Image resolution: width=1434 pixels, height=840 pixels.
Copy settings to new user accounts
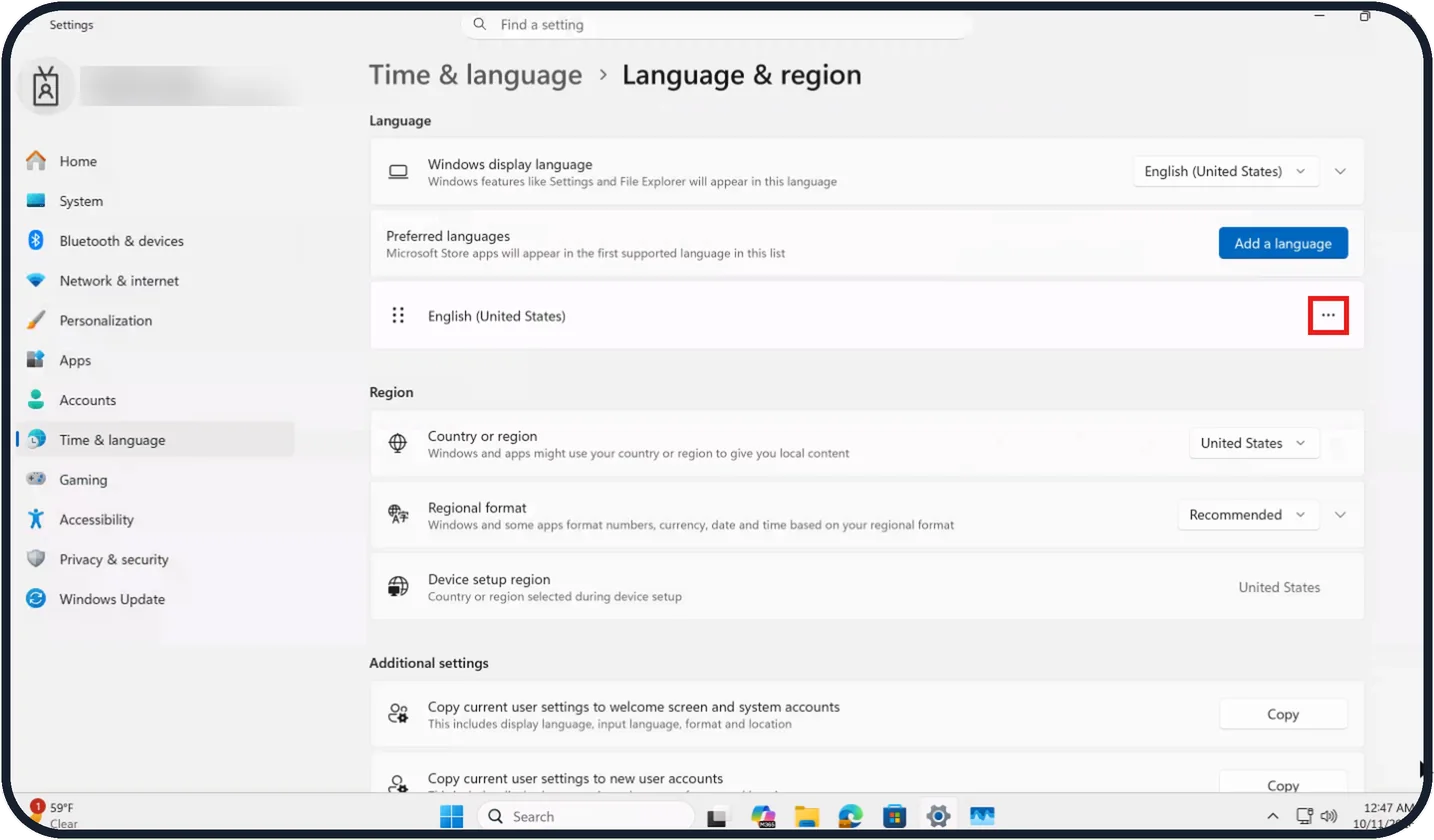pos(1283,784)
